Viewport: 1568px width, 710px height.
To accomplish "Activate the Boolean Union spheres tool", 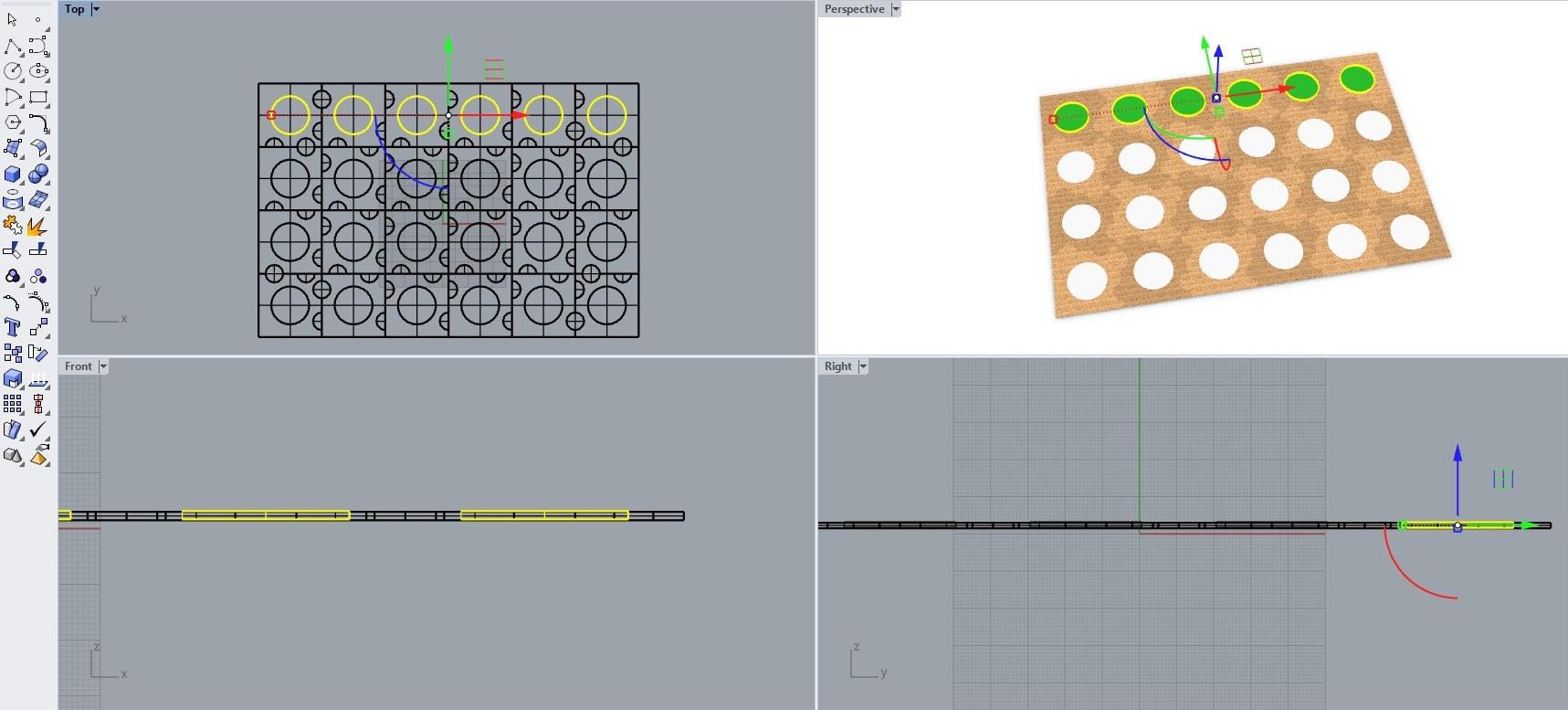I will [38, 174].
